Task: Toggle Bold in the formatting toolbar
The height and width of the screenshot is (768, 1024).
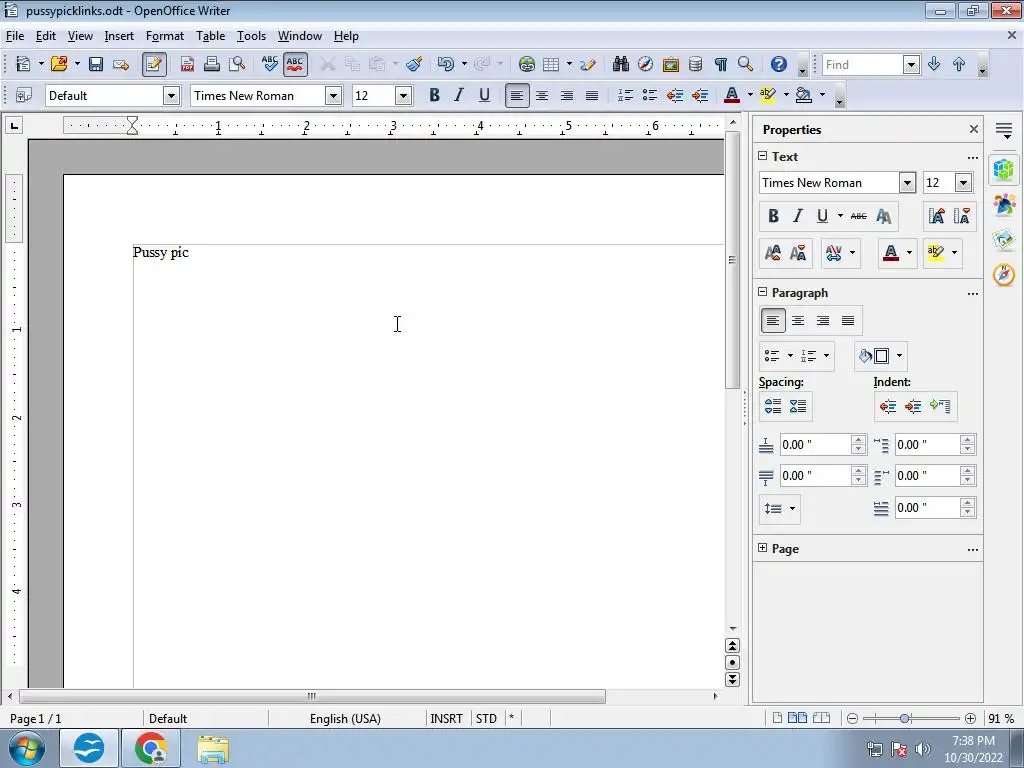Action: click(434, 95)
